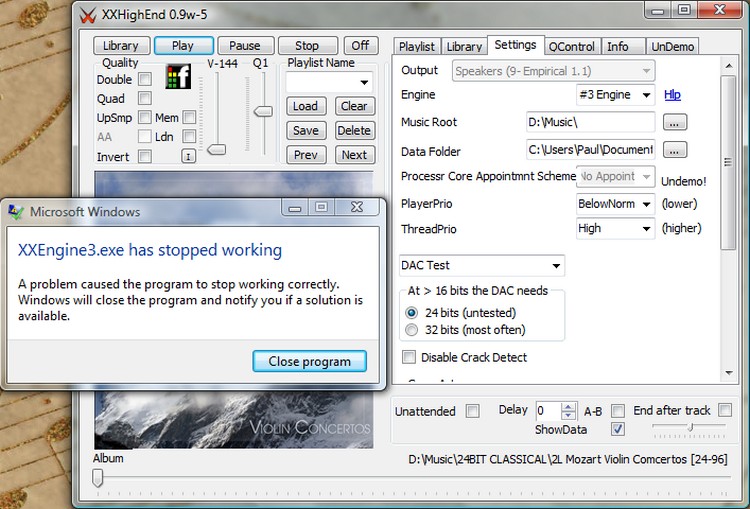Click the album path text at bottom

(568, 459)
